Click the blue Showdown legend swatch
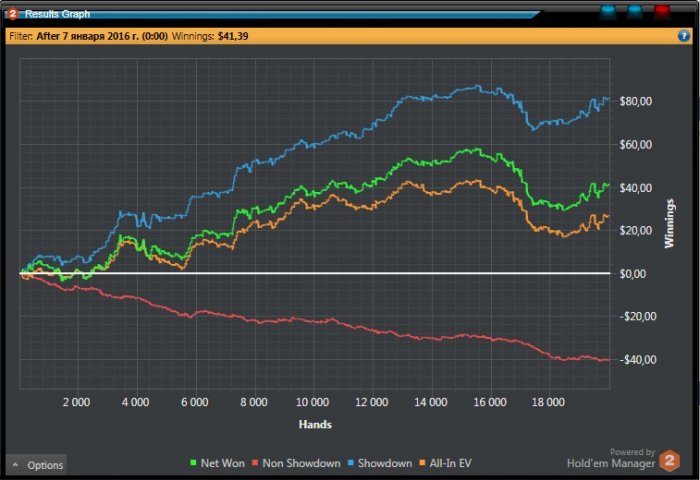Screen dimensions: 700x480 (350, 463)
